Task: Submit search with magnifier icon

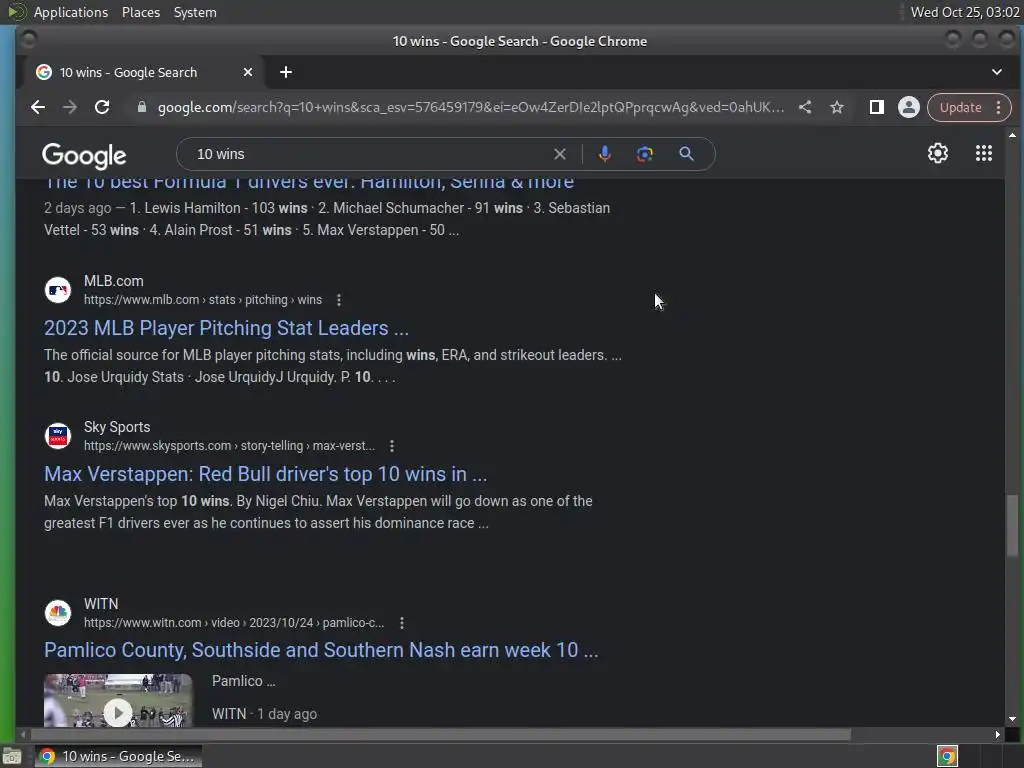Action: (686, 154)
